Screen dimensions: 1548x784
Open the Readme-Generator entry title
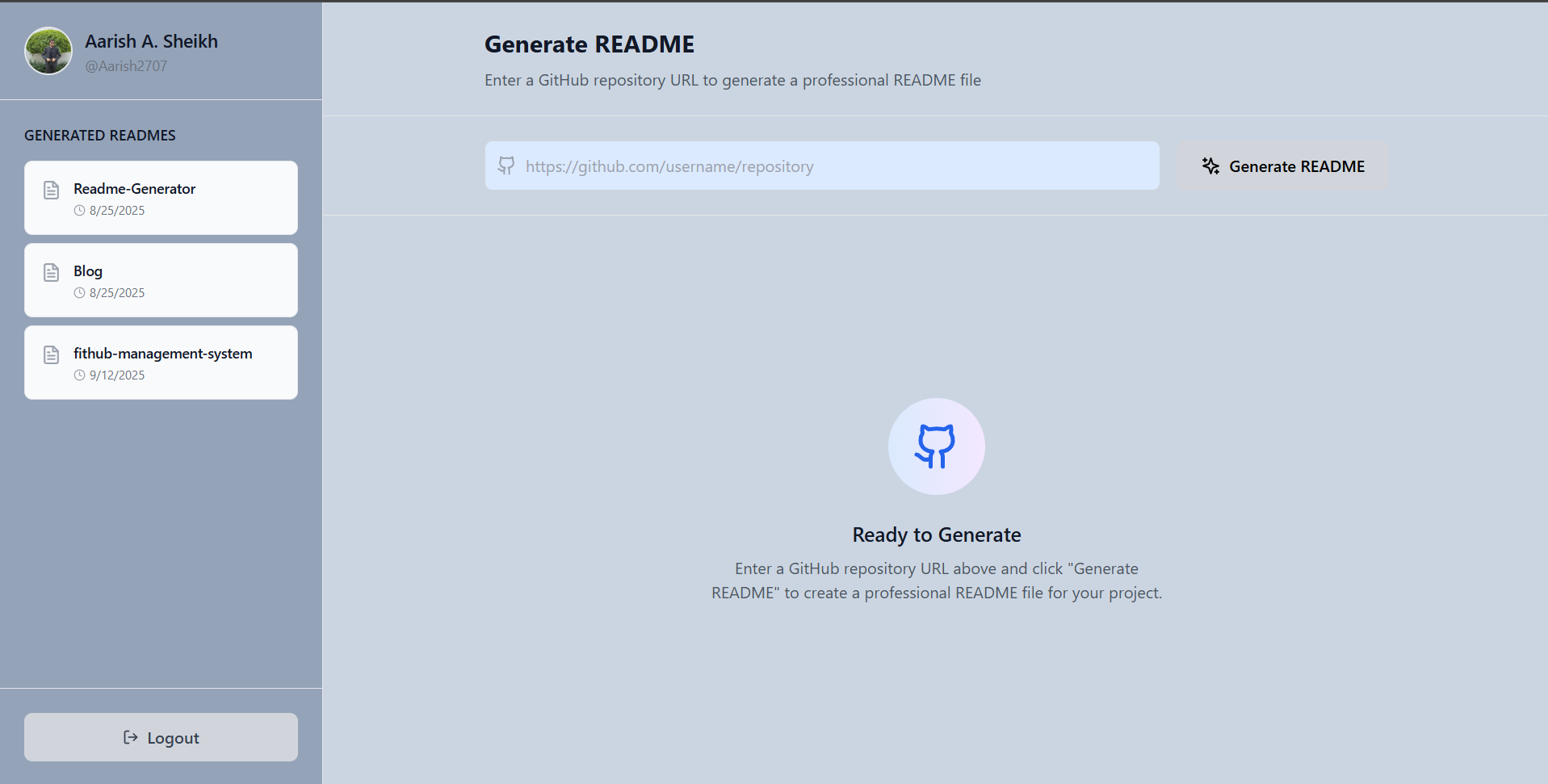pyautogui.click(x=134, y=189)
